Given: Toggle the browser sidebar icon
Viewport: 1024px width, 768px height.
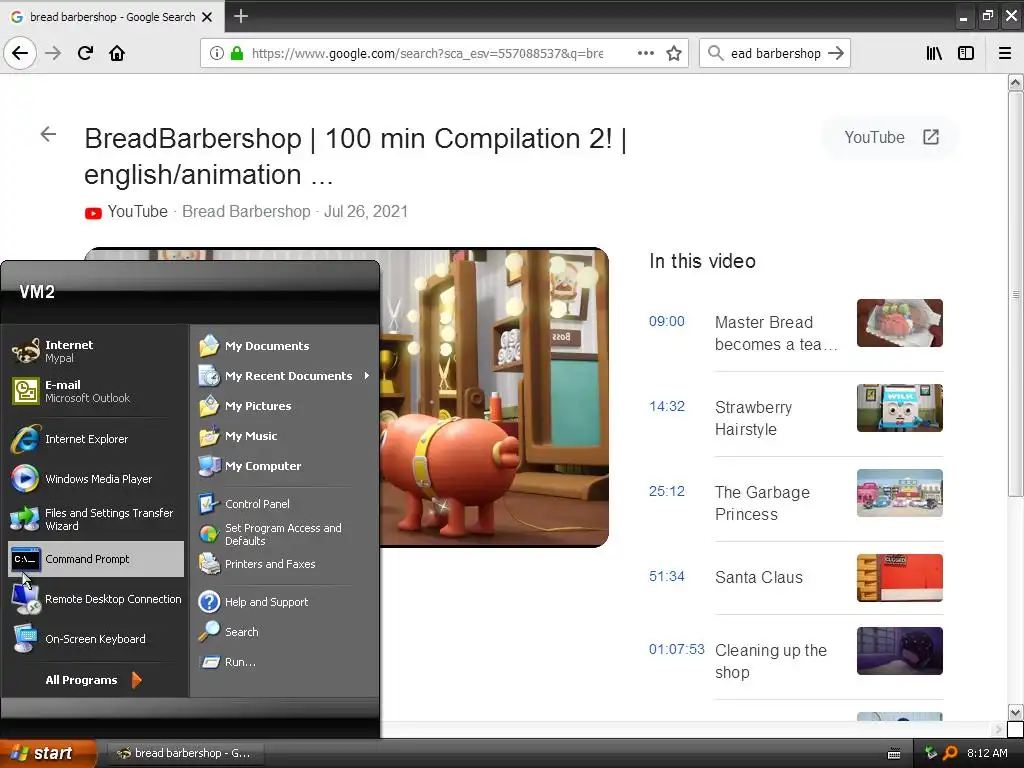Looking at the screenshot, I should coord(966,53).
